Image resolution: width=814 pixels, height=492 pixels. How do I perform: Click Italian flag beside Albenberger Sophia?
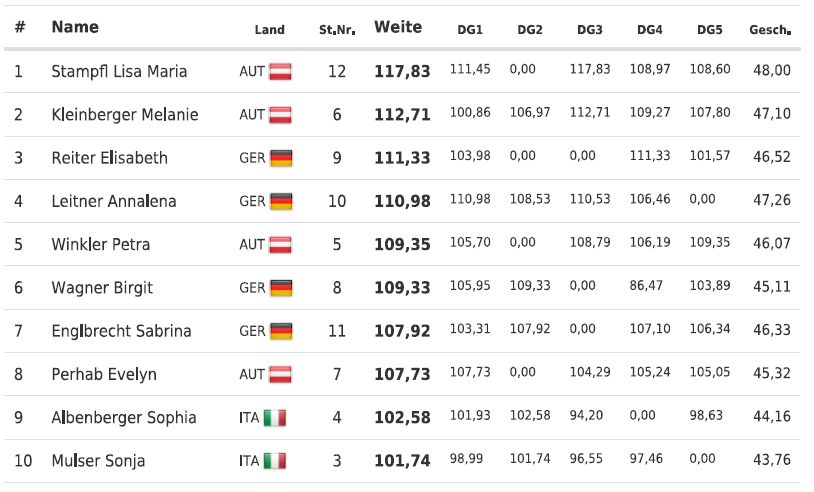point(274,418)
